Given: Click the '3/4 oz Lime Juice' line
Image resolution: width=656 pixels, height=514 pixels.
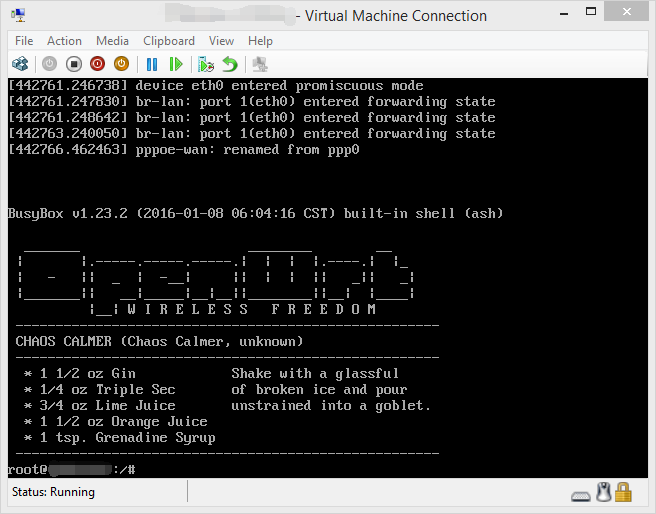Looking at the screenshot, I should [x=100, y=405].
